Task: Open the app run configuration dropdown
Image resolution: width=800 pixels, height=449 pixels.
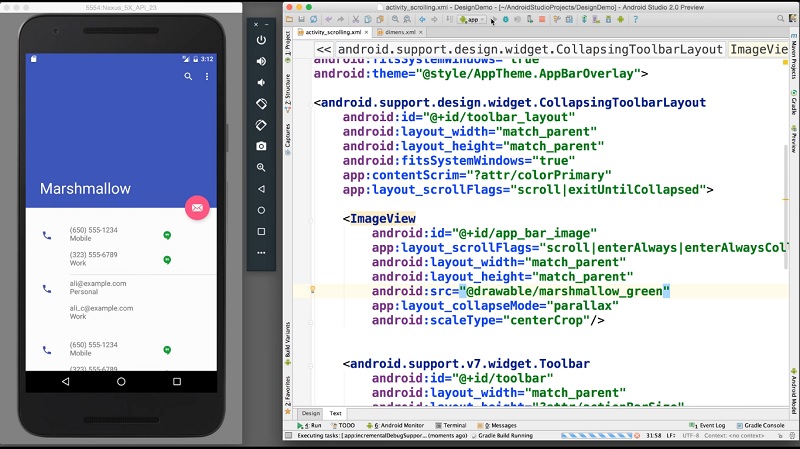Action: pos(472,19)
